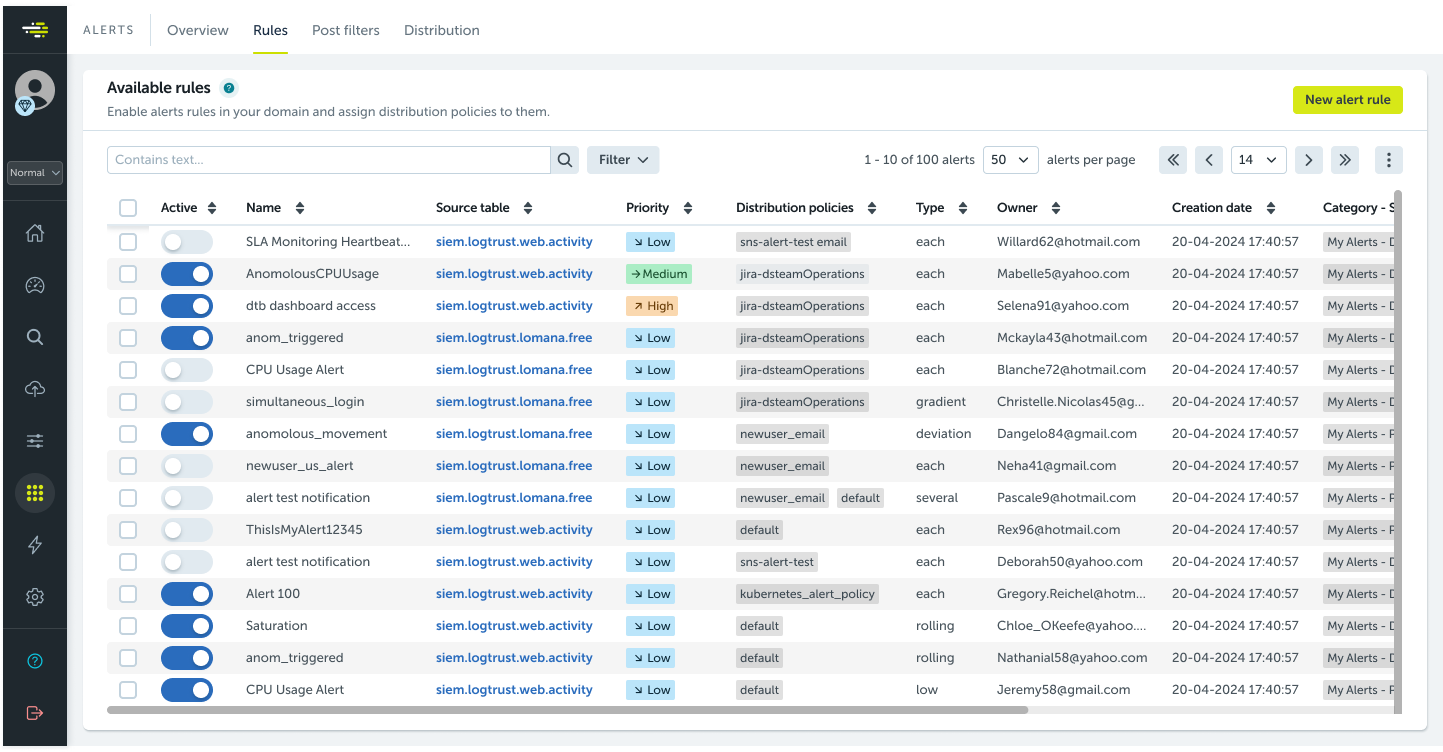Select the dashboards gauge icon in sidebar
1443x752 pixels.
coord(35,285)
